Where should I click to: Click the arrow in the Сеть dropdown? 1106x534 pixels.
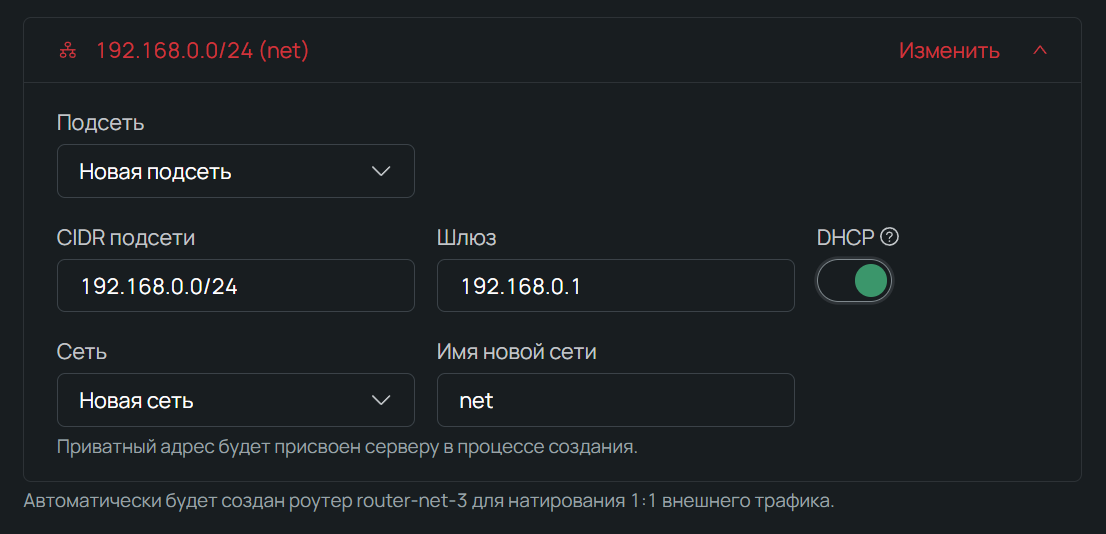coord(381,401)
